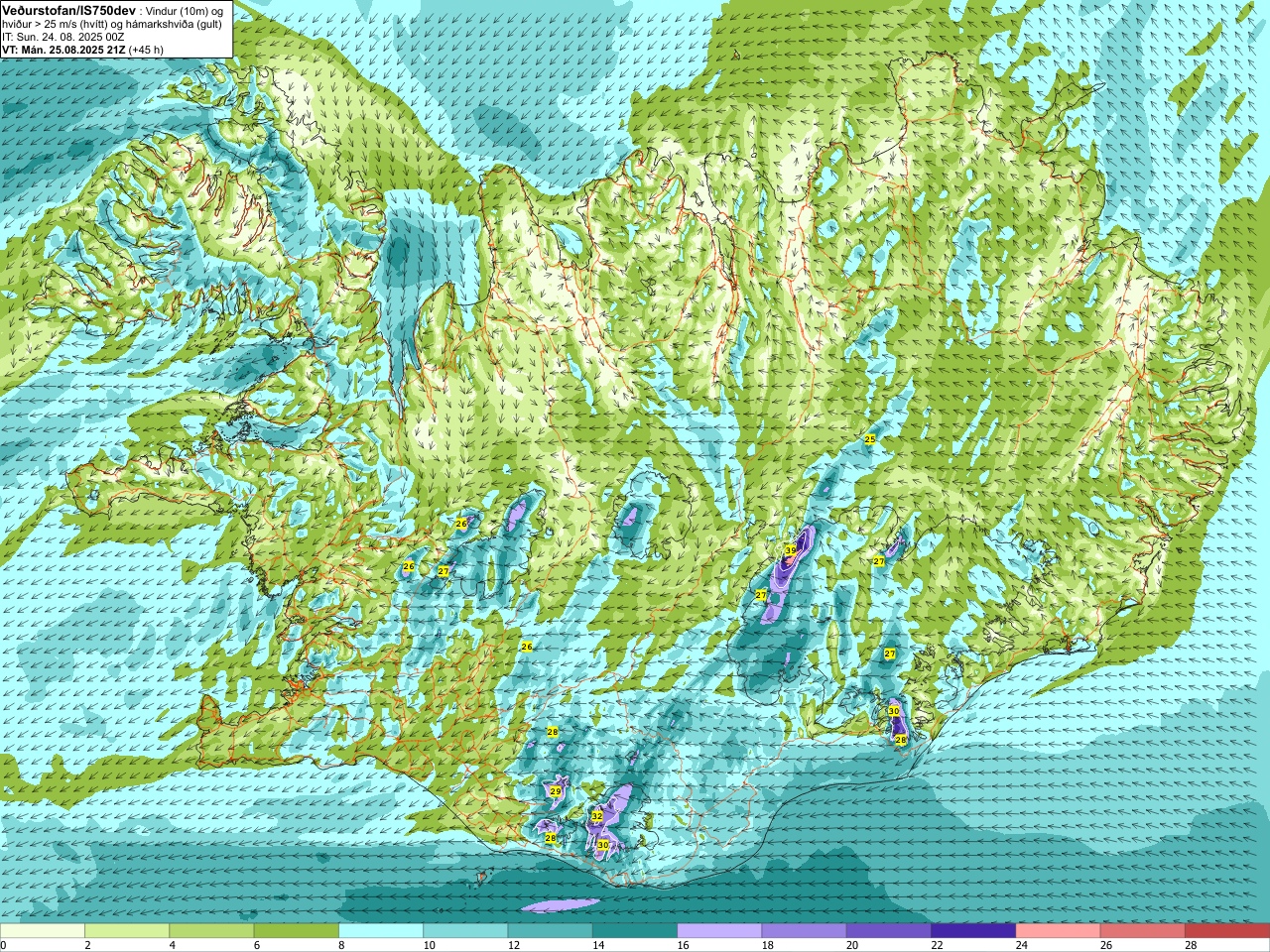
Task: Select the legend tick label 8
Action: pos(342,945)
